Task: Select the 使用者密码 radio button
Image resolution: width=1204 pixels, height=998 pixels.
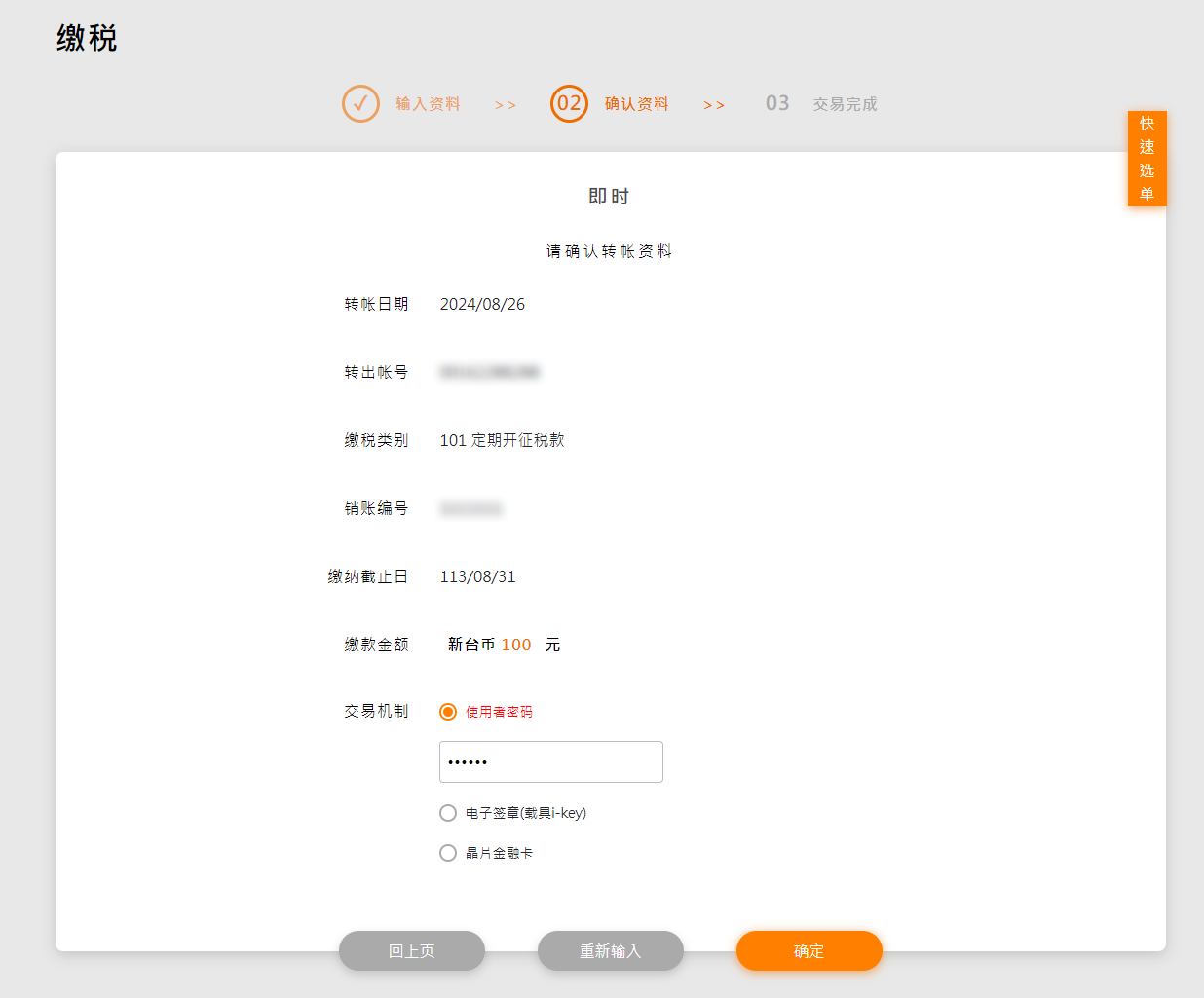Action: coord(448,712)
